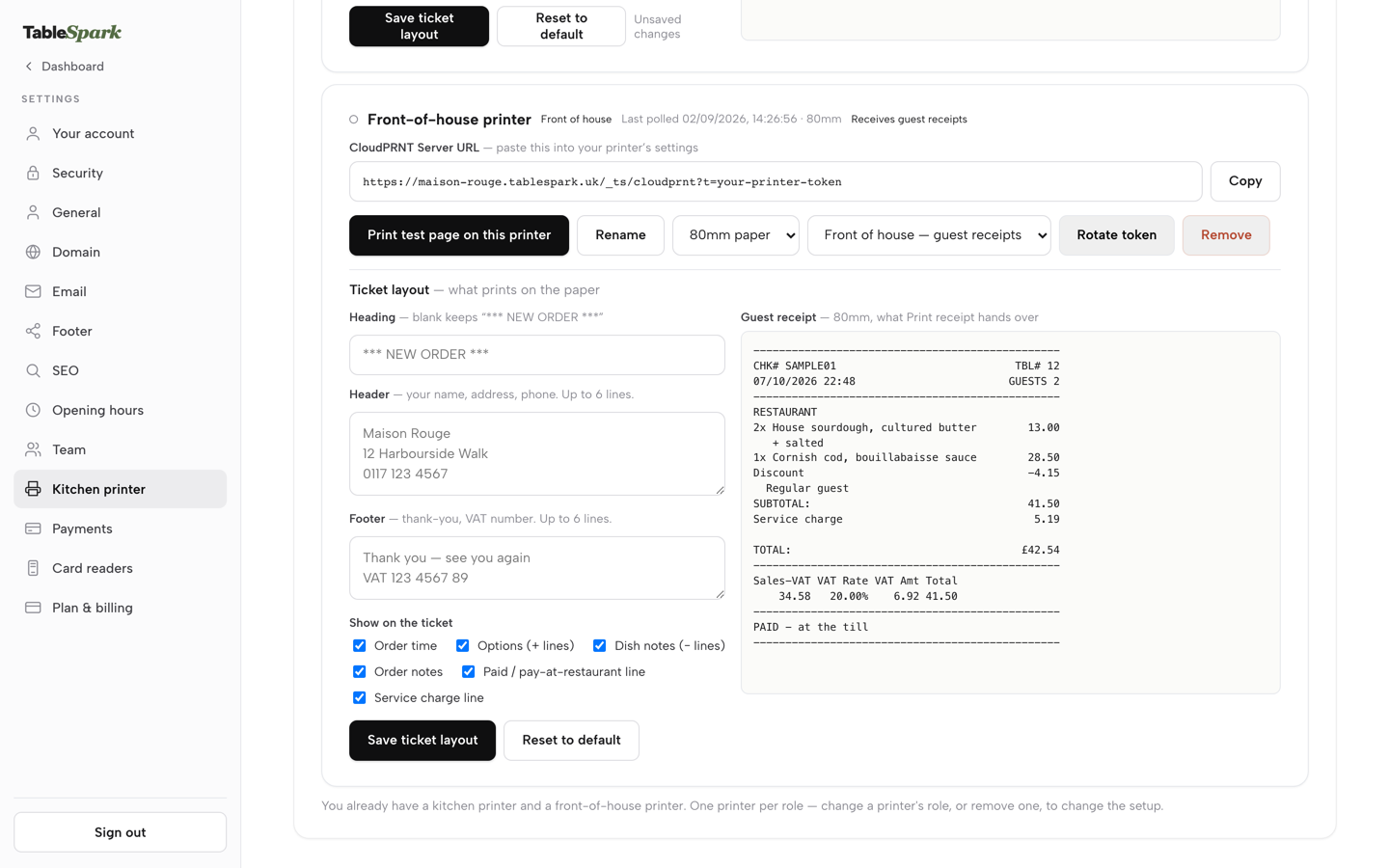Copy the CloudPRNT server URL

(1245, 181)
